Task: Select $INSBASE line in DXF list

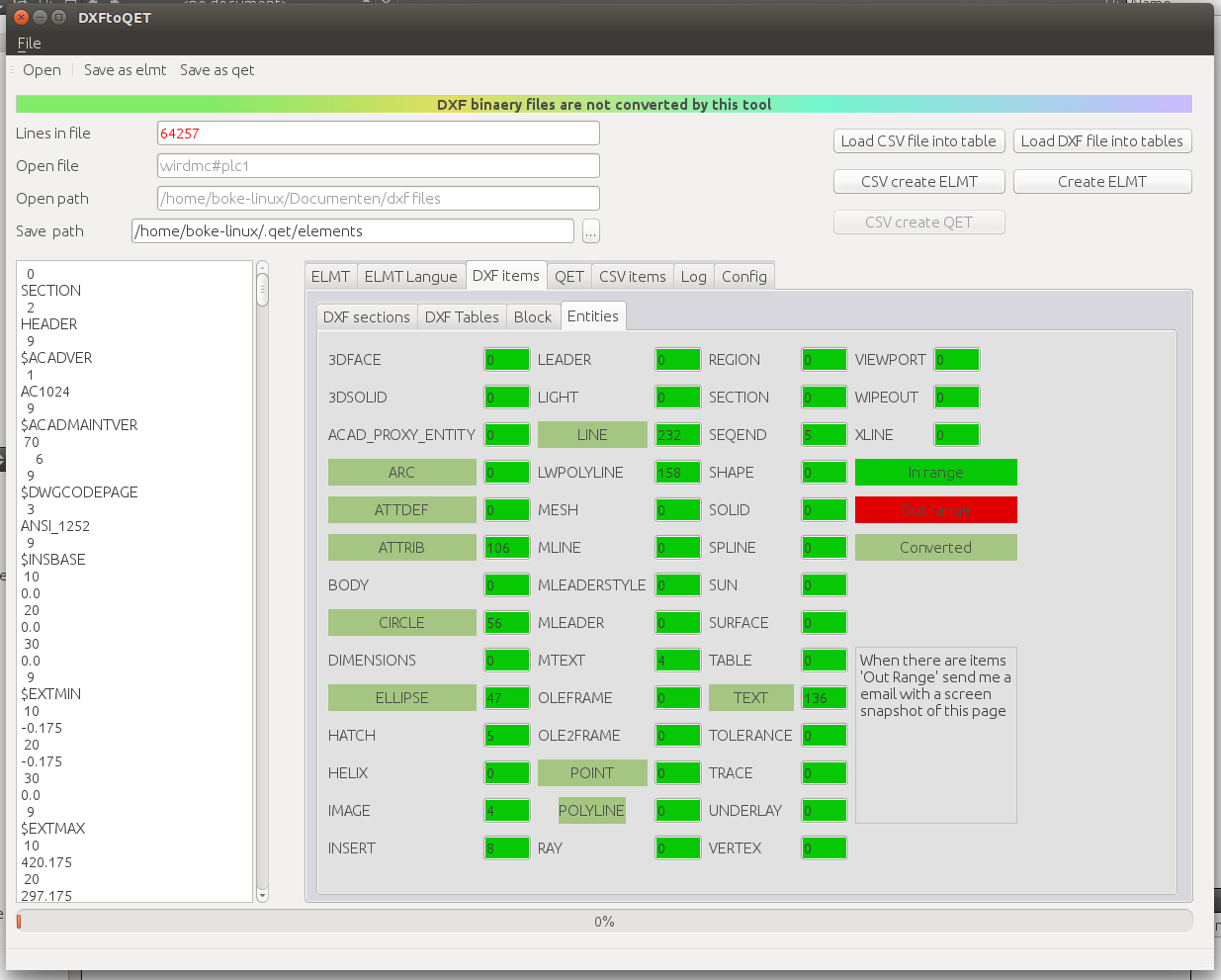Action: click(x=53, y=560)
